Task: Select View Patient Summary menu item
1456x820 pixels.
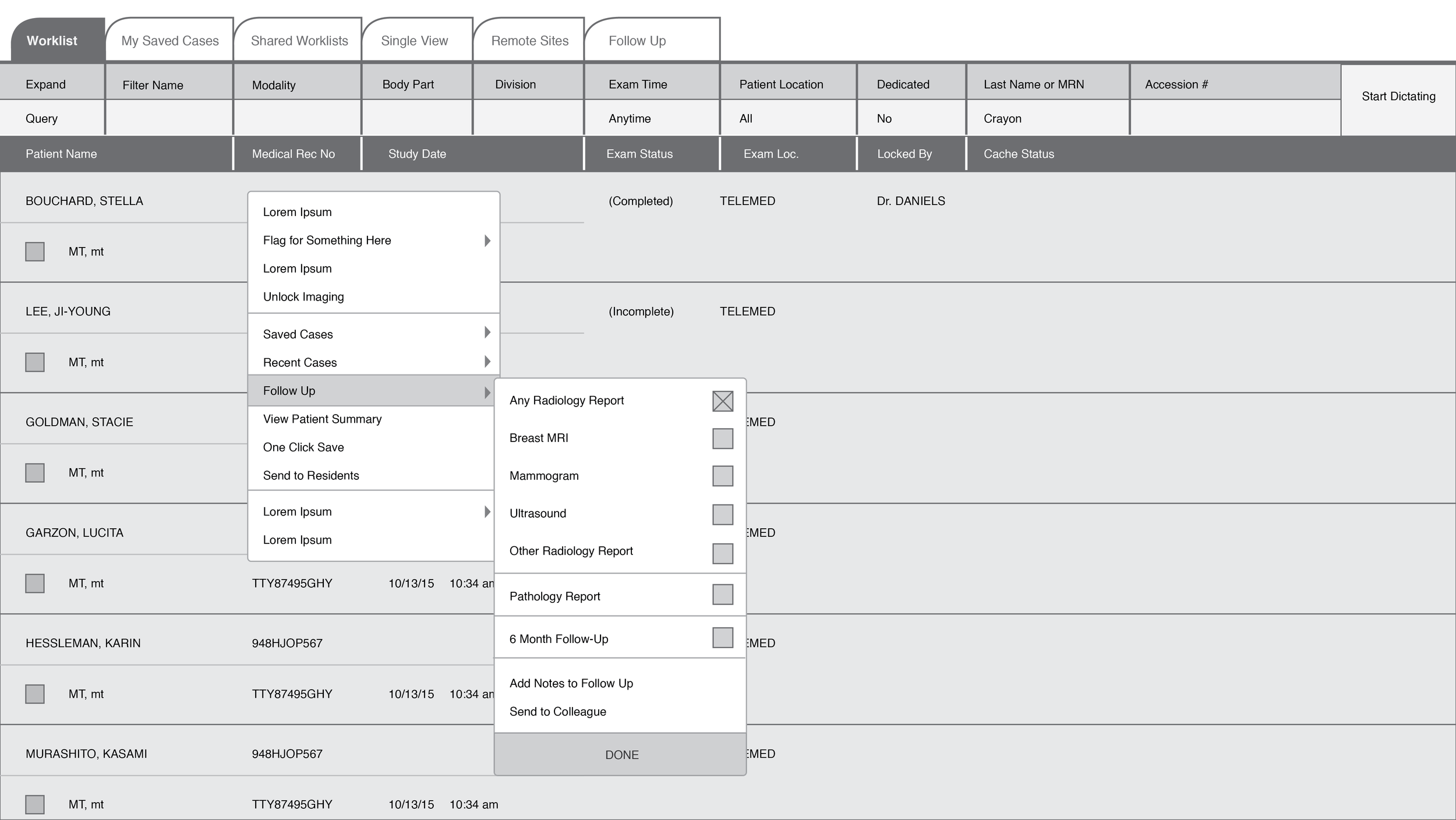Action: tap(371, 419)
